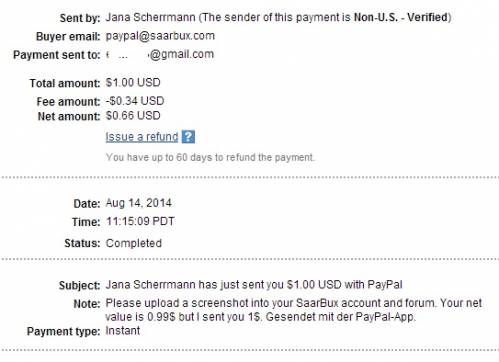Click the Subject line about $1.00 USD

[254, 285]
